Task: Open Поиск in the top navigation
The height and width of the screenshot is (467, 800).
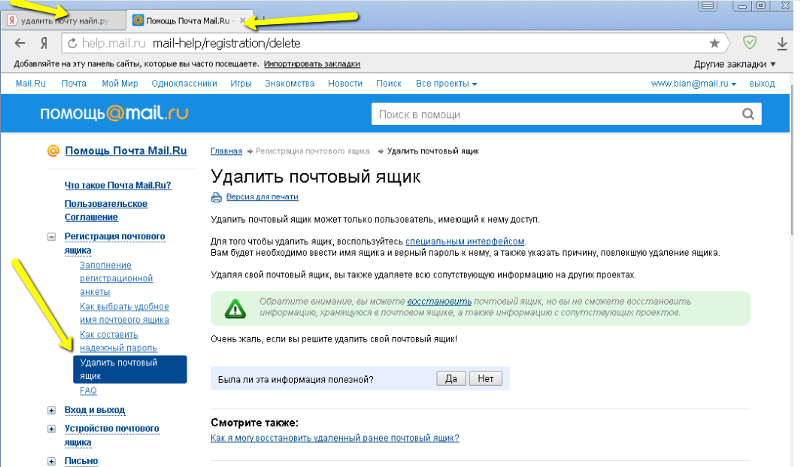Action: (x=389, y=84)
